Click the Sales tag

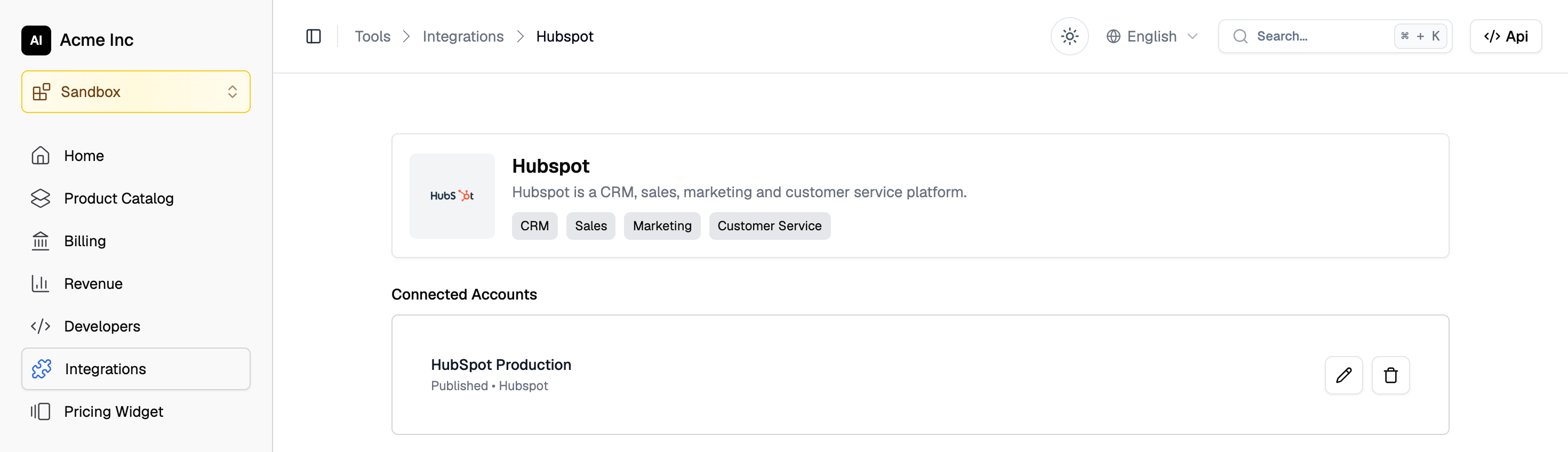pyautogui.click(x=590, y=225)
